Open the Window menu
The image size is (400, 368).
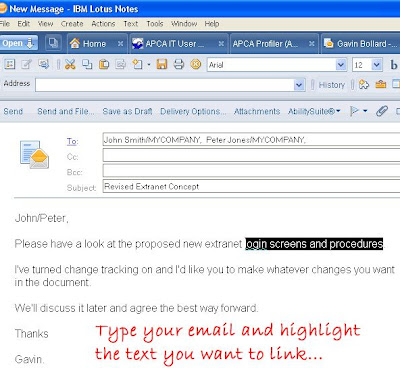point(184,24)
